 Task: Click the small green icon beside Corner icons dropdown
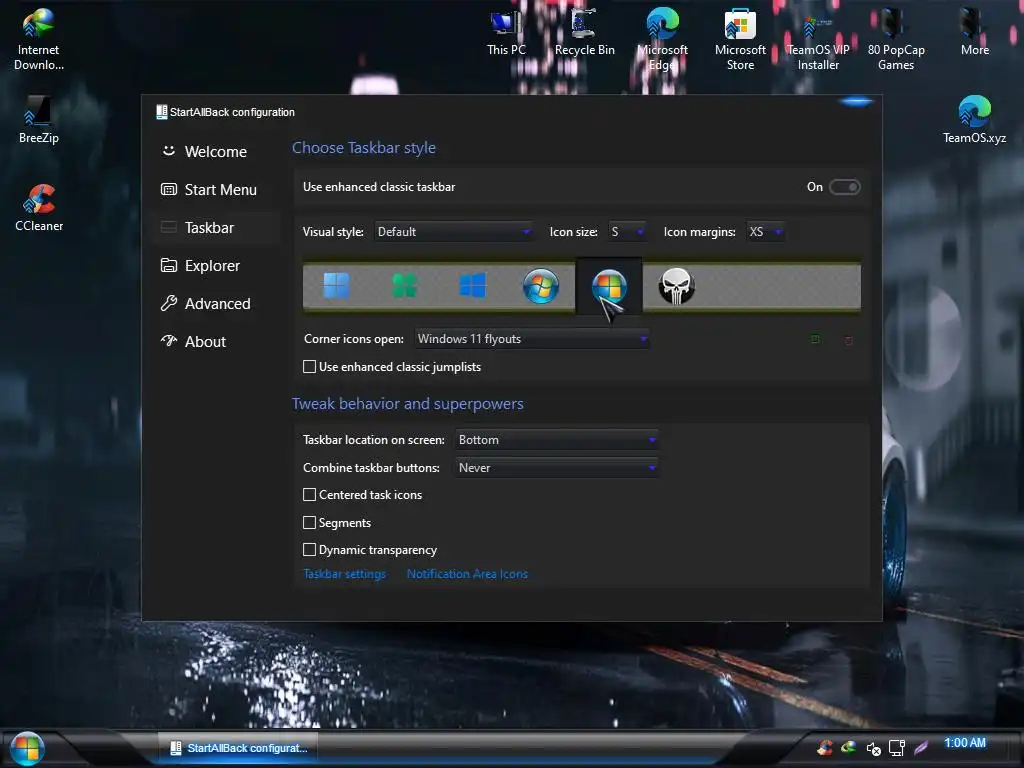point(815,340)
